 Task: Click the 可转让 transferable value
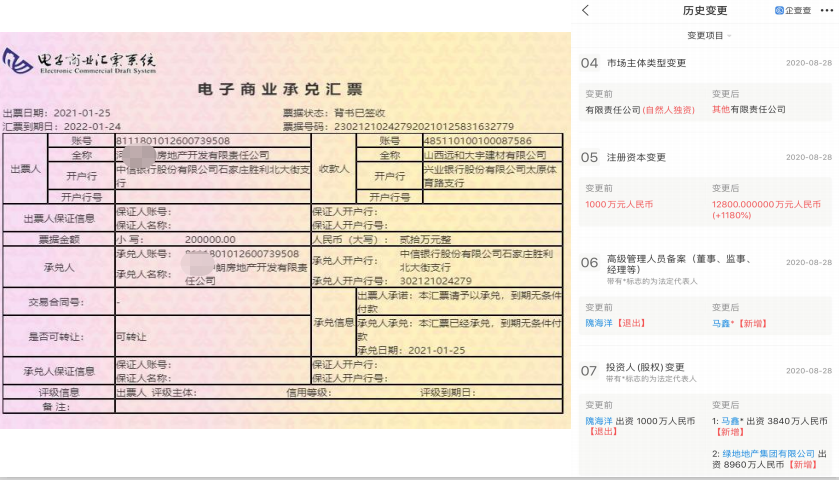(x=131, y=337)
